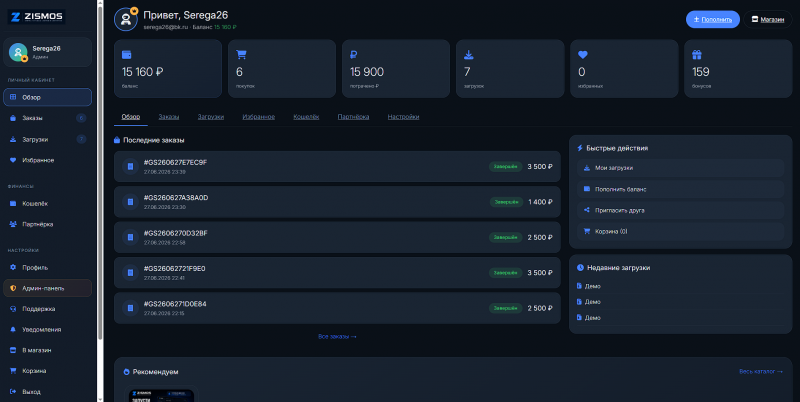Viewport: 800px width, 402px height.
Task: Open Кошелёк in the sidebar
Action: pos(47,204)
